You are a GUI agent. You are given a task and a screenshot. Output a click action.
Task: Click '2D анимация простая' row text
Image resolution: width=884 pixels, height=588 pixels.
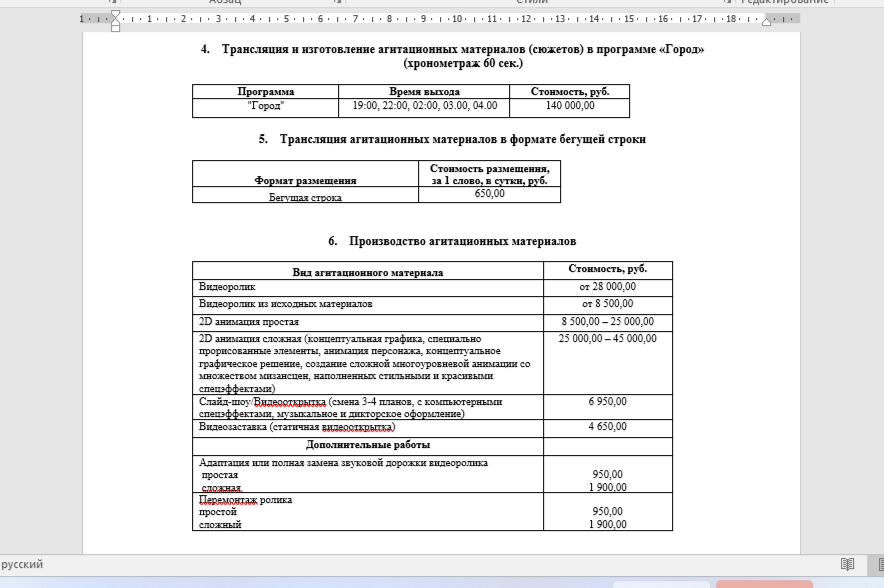249,322
